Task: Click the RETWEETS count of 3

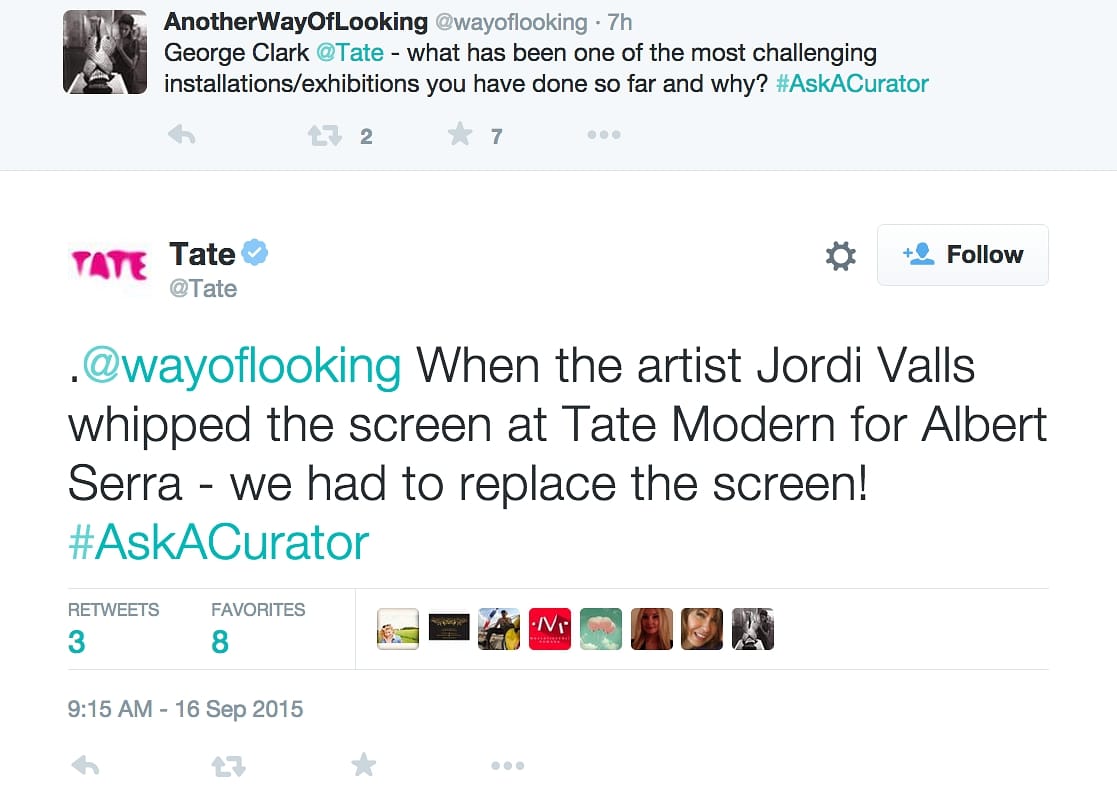Action: coord(76,641)
